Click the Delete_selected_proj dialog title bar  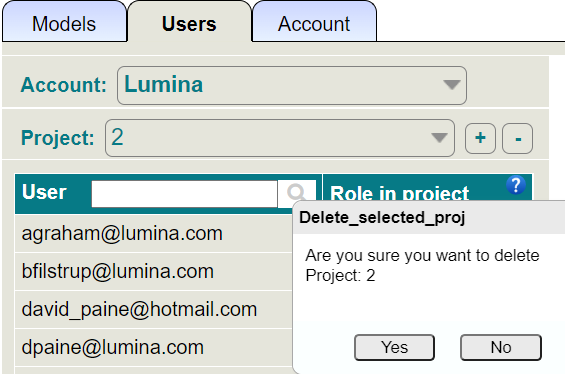pos(429,218)
